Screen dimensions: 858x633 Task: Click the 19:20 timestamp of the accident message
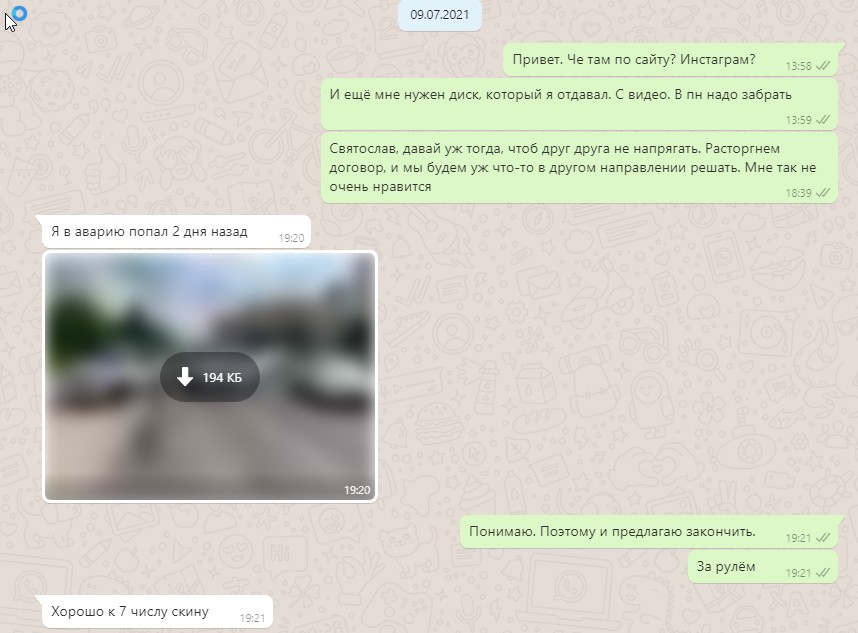pos(291,238)
